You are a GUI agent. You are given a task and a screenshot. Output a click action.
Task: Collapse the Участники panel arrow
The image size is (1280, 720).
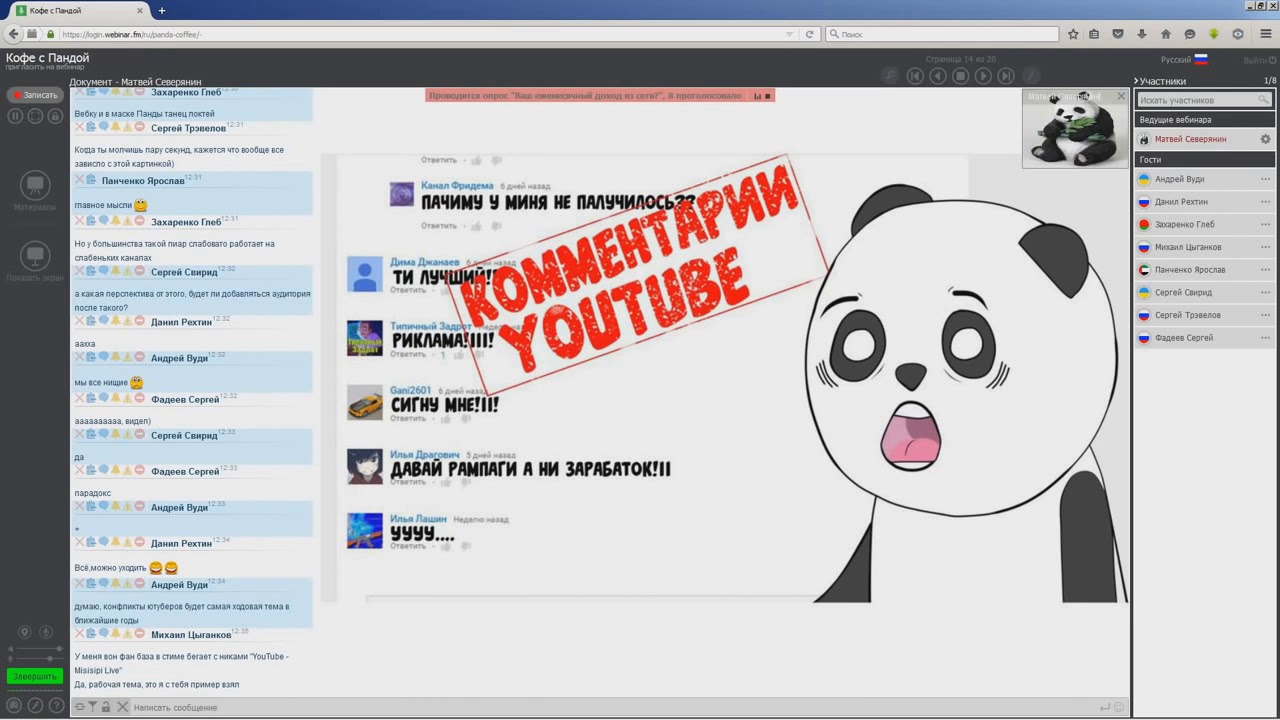click(1137, 81)
